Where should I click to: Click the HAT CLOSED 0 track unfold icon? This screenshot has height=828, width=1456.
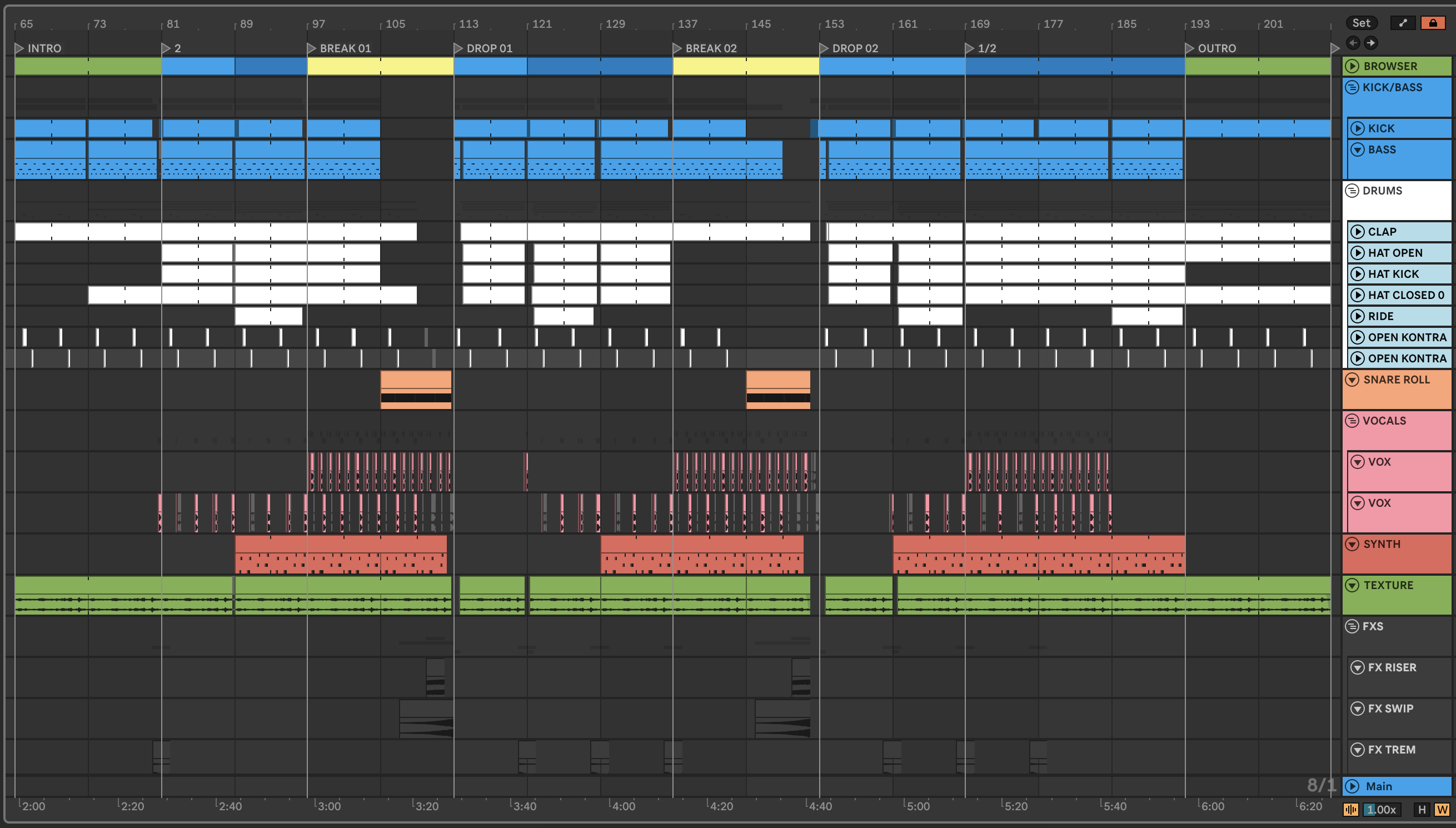tap(1358, 295)
